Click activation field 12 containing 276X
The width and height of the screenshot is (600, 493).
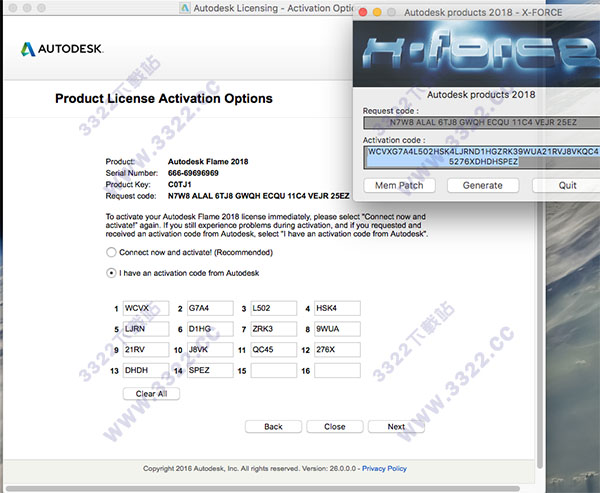click(337, 349)
